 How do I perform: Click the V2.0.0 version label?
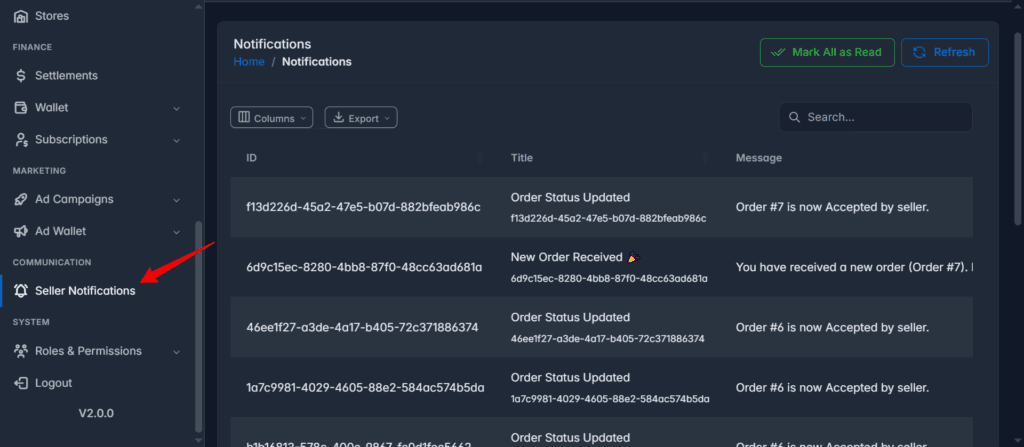tap(96, 413)
